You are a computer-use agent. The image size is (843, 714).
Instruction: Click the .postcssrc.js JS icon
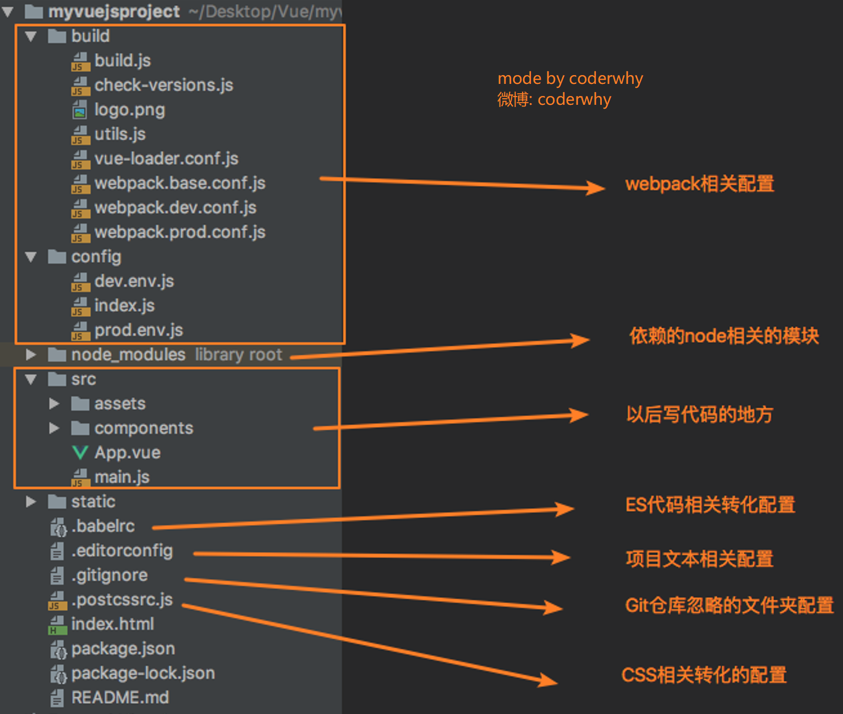(58, 601)
